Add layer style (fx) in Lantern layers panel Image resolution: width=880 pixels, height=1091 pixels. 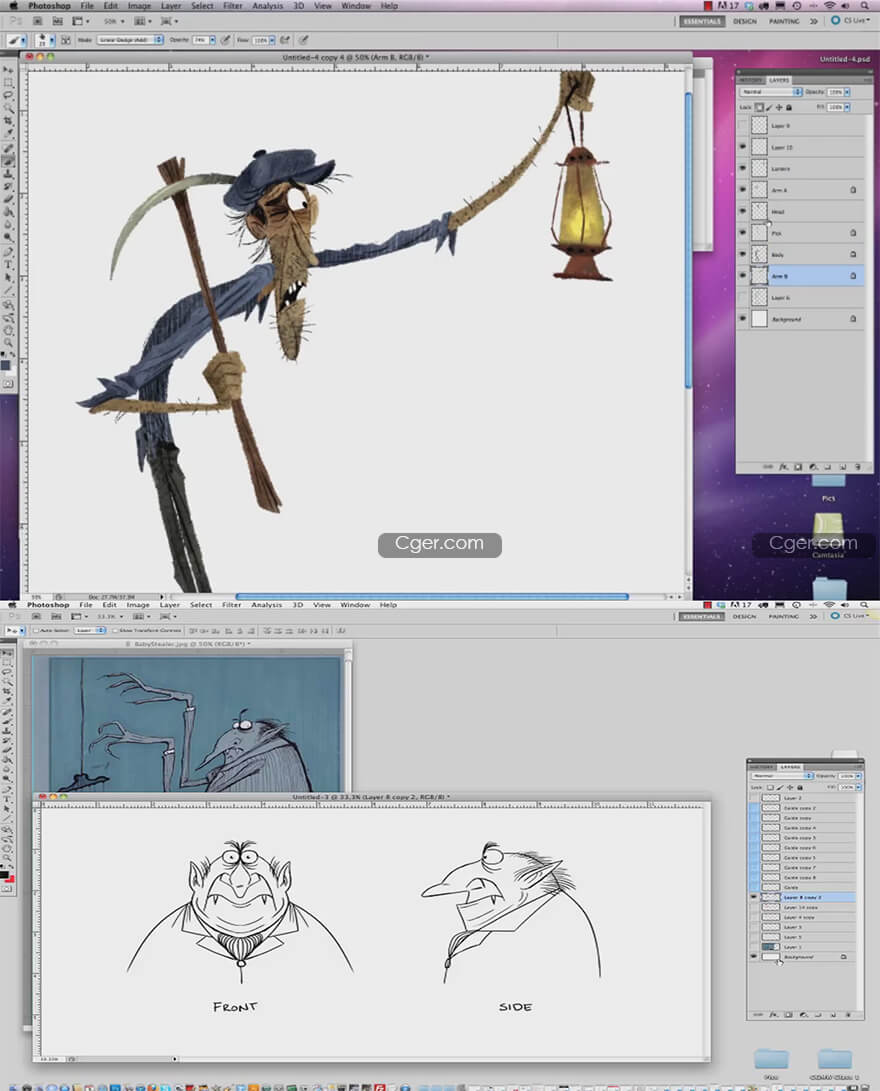[783, 467]
